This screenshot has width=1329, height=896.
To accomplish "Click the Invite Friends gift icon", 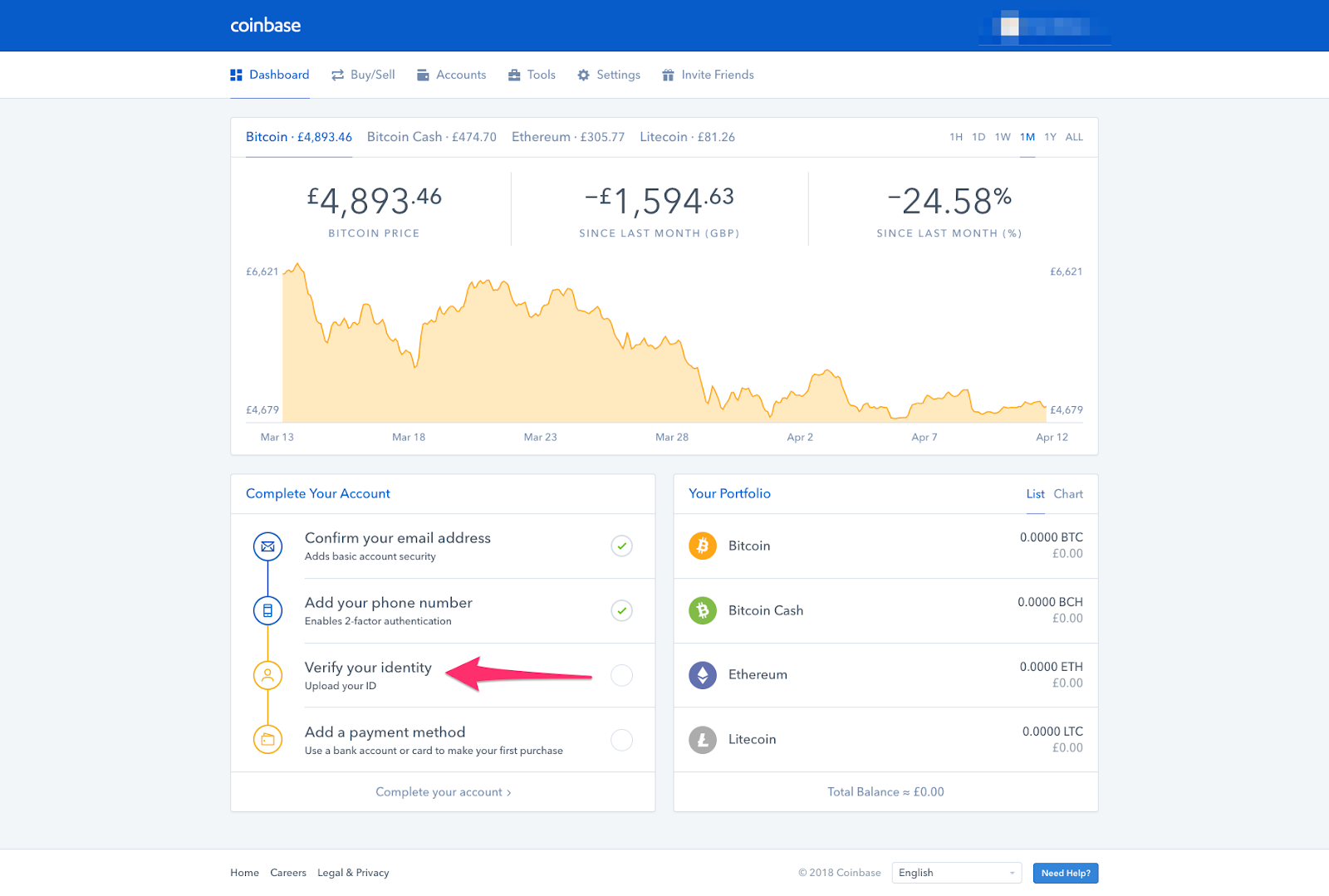I will tap(668, 75).
